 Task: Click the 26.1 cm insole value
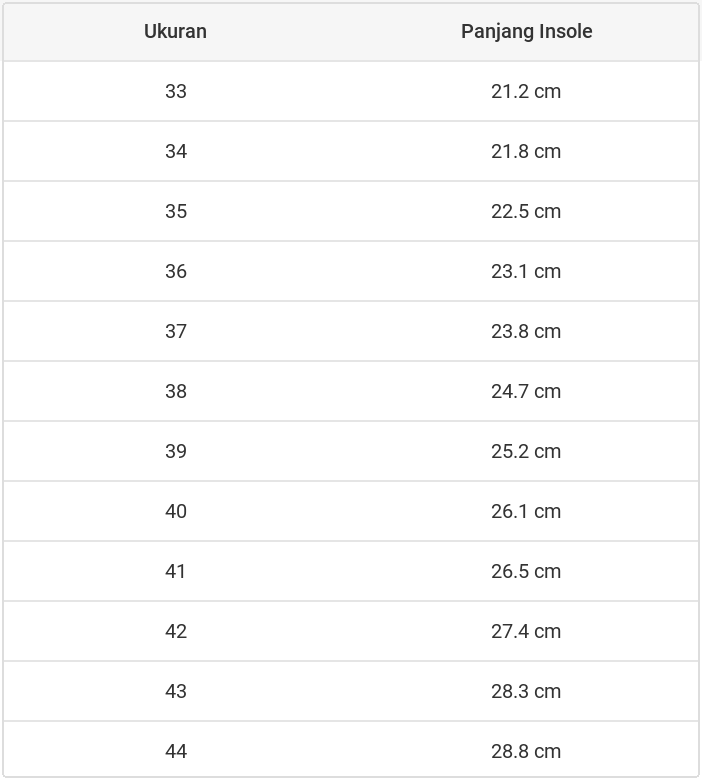[x=526, y=511]
